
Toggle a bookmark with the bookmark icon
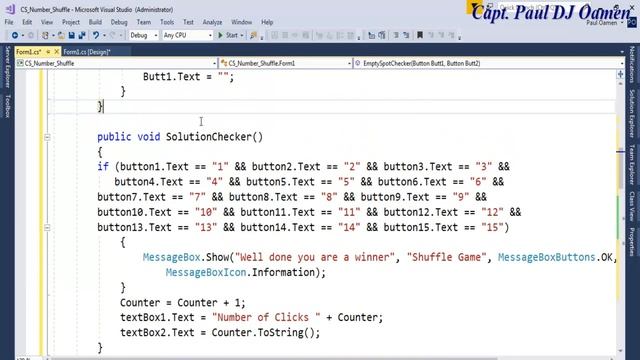pyautogui.click(x=420, y=36)
